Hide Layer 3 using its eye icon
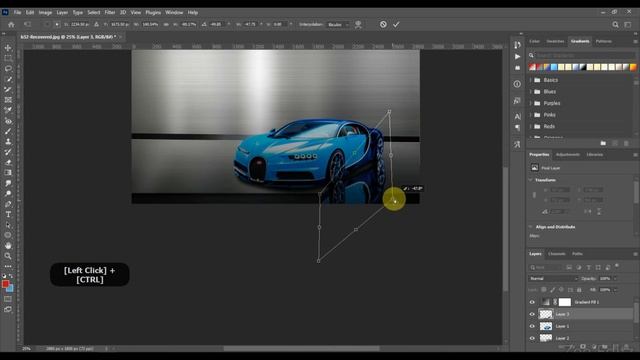 (532, 314)
